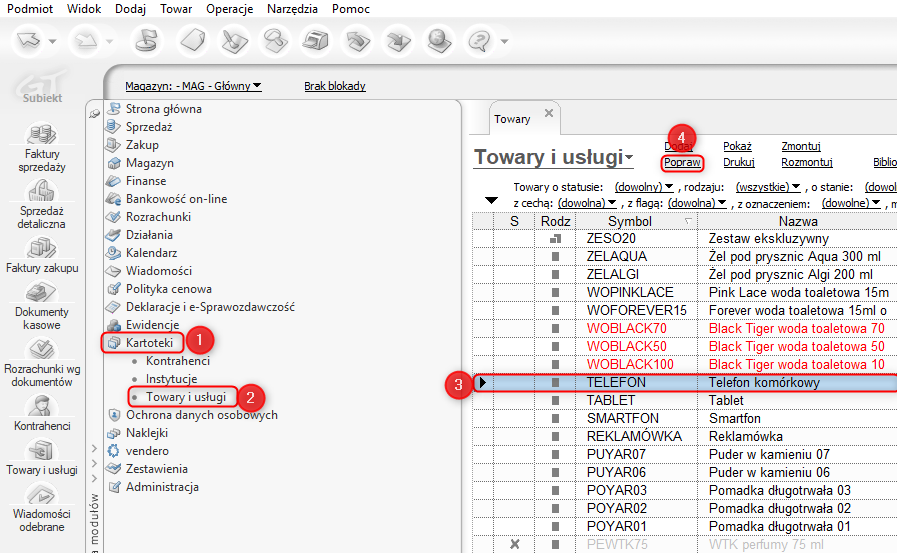
Task: Open the Magazyn MAG Główny dropdown
Action: (193, 86)
